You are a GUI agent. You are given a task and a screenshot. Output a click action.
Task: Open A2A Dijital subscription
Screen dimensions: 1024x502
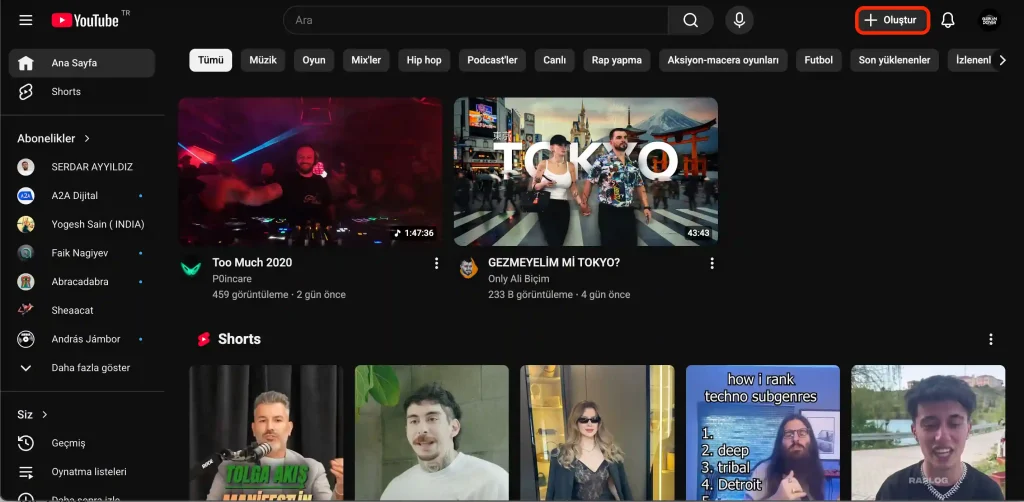coord(82,196)
